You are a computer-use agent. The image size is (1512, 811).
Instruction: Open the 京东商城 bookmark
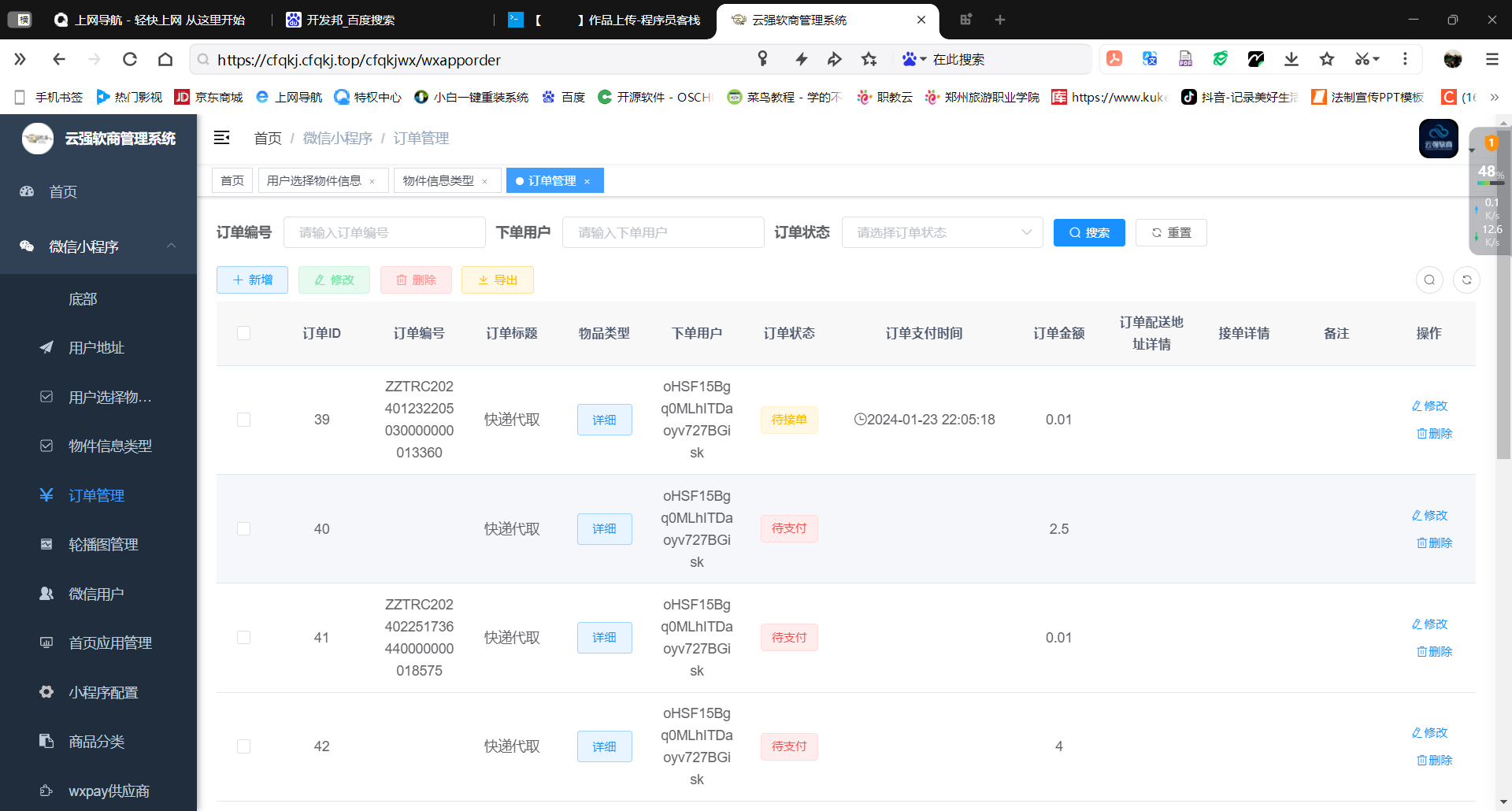pyautogui.click(x=209, y=97)
